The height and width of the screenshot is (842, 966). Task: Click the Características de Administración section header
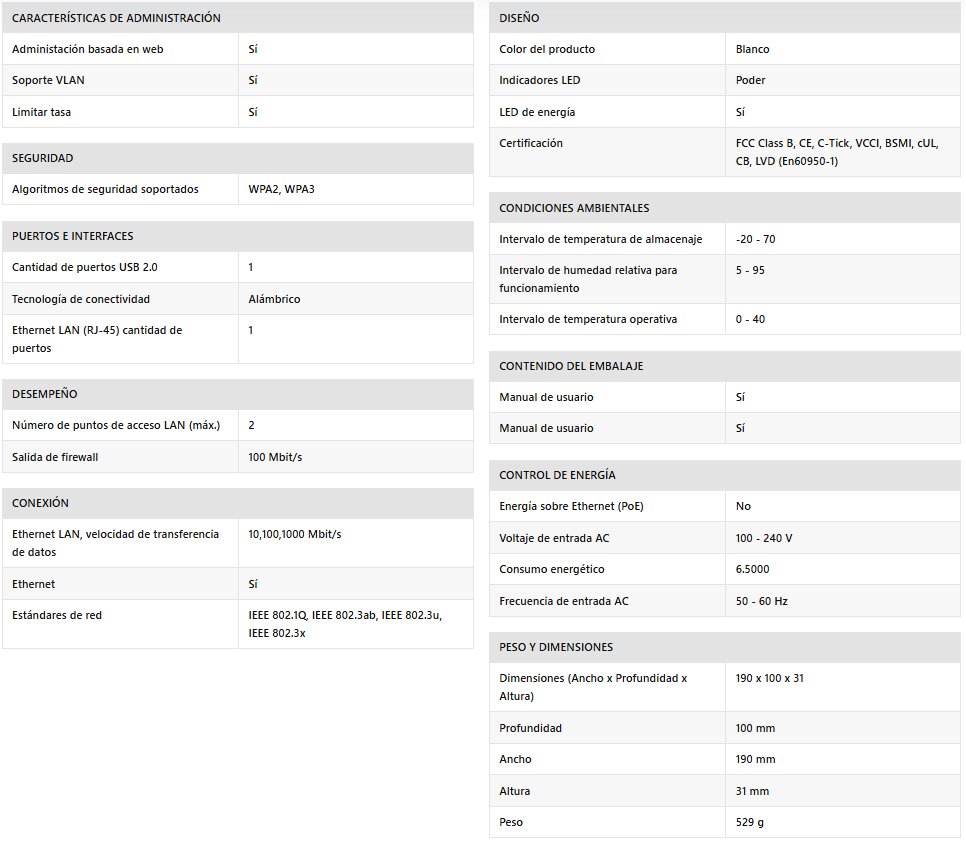click(x=116, y=18)
